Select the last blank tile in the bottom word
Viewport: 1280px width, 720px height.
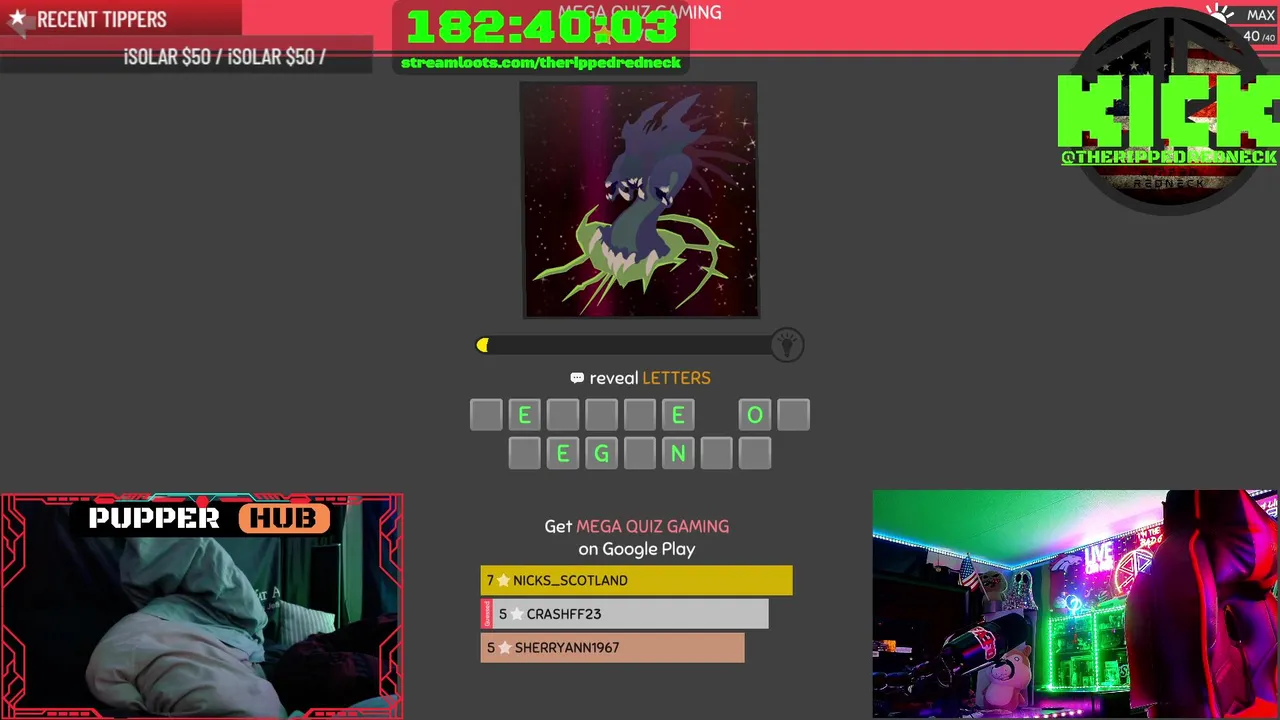pyautogui.click(x=755, y=453)
